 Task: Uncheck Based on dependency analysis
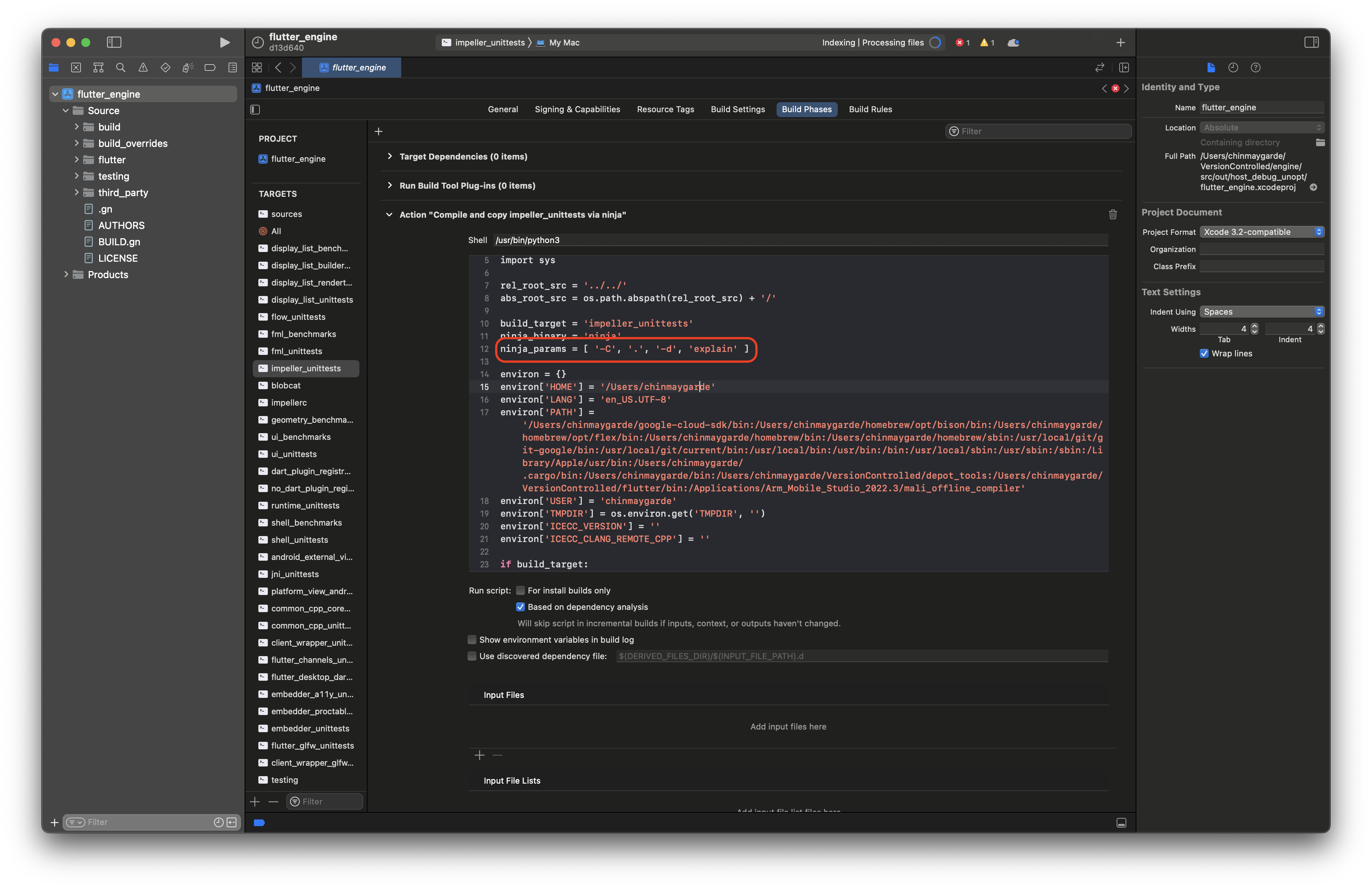point(520,607)
